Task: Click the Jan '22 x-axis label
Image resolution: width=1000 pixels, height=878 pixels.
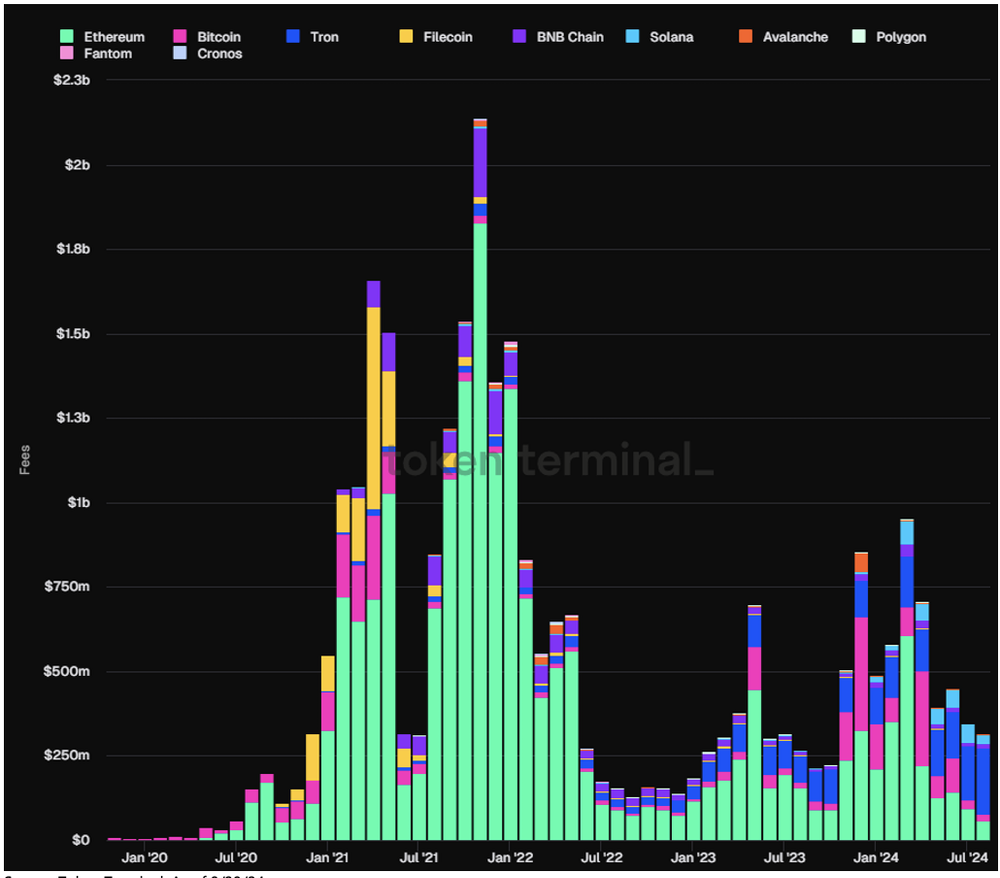Action: [510, 858]
